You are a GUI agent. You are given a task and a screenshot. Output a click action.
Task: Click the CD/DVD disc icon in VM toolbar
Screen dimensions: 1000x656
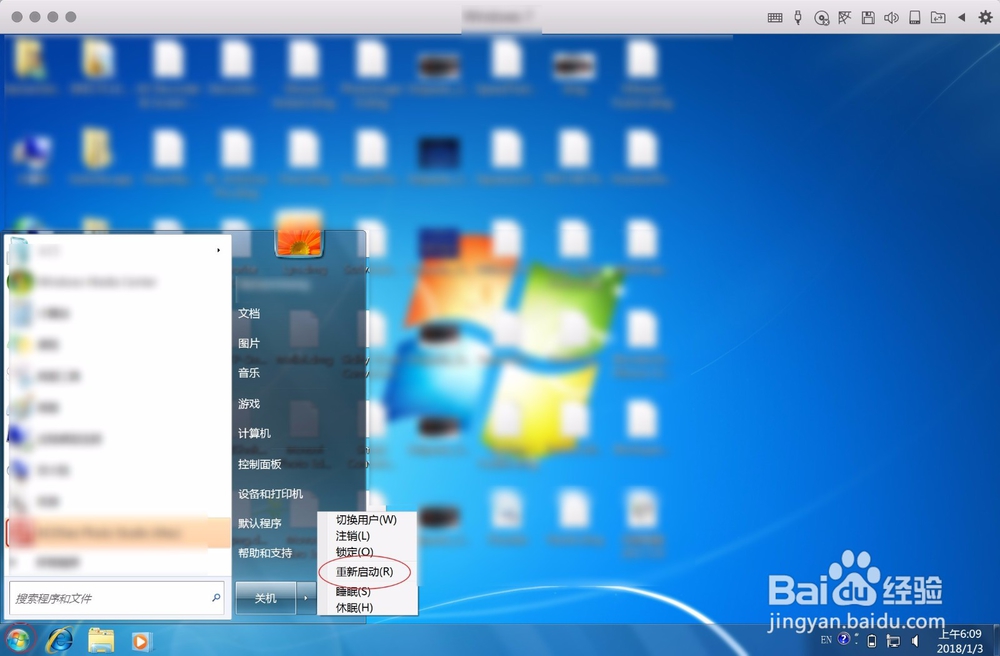click(x=821, y=18)
